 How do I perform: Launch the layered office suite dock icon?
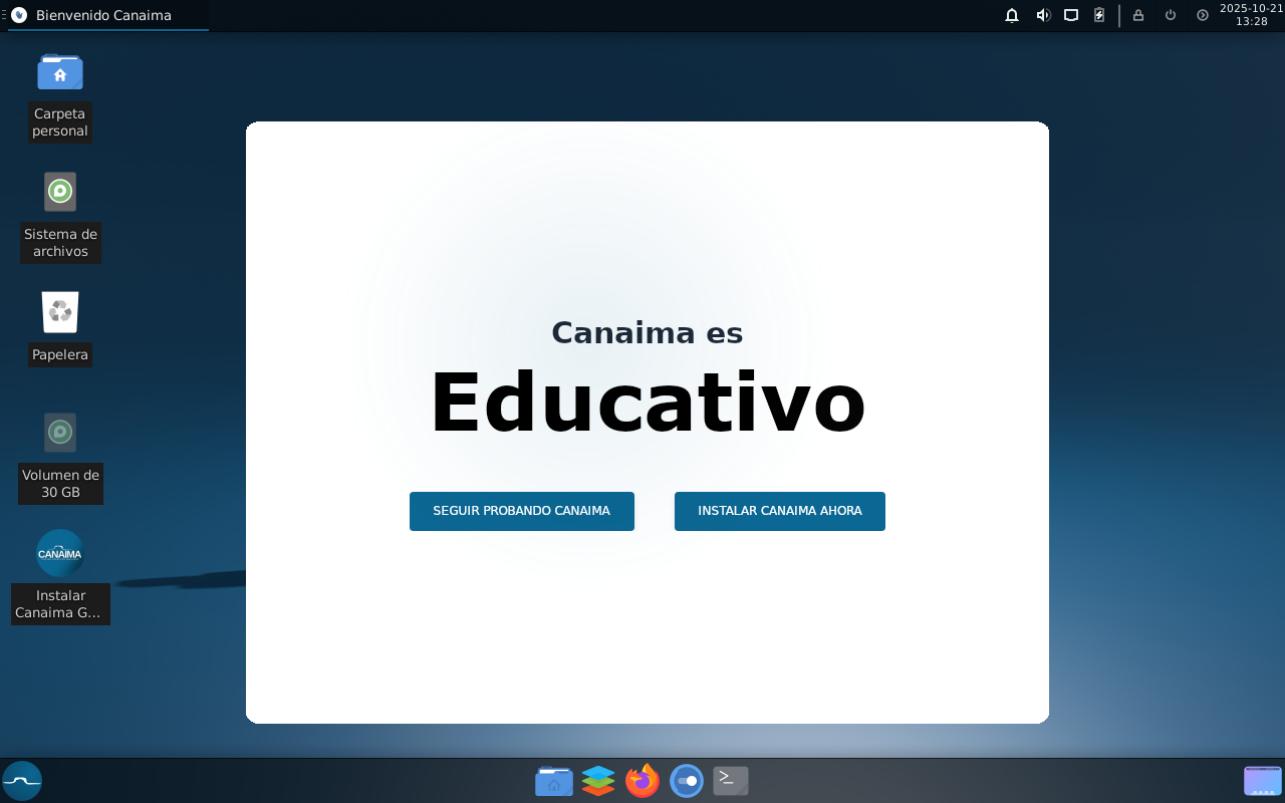coord(598,780)
